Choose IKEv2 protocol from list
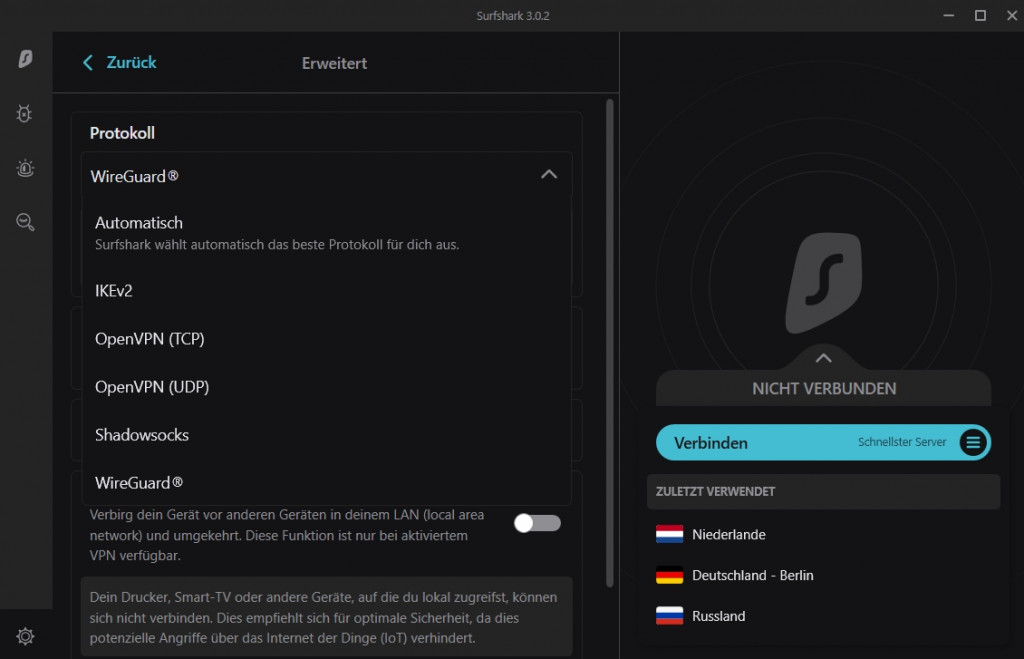The image size is (1024, 659). pos(327,291)
